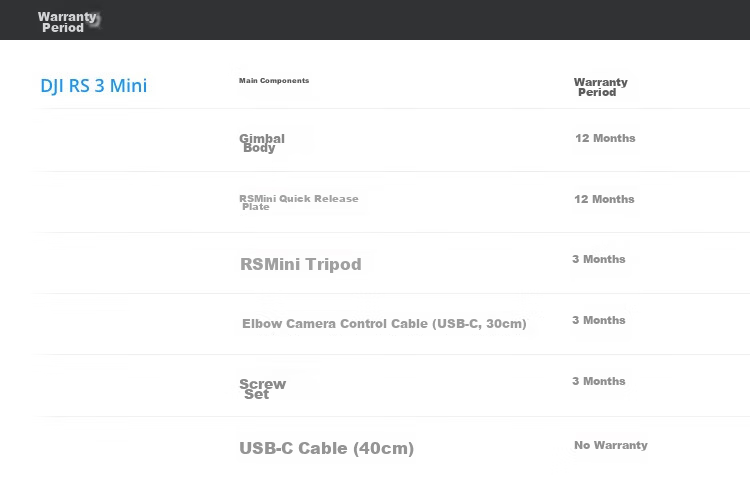750x493 pixels.
Task: Click the word Tripod in RSMini Tripod
Action: pyautogui.click(x=333, y=264)
